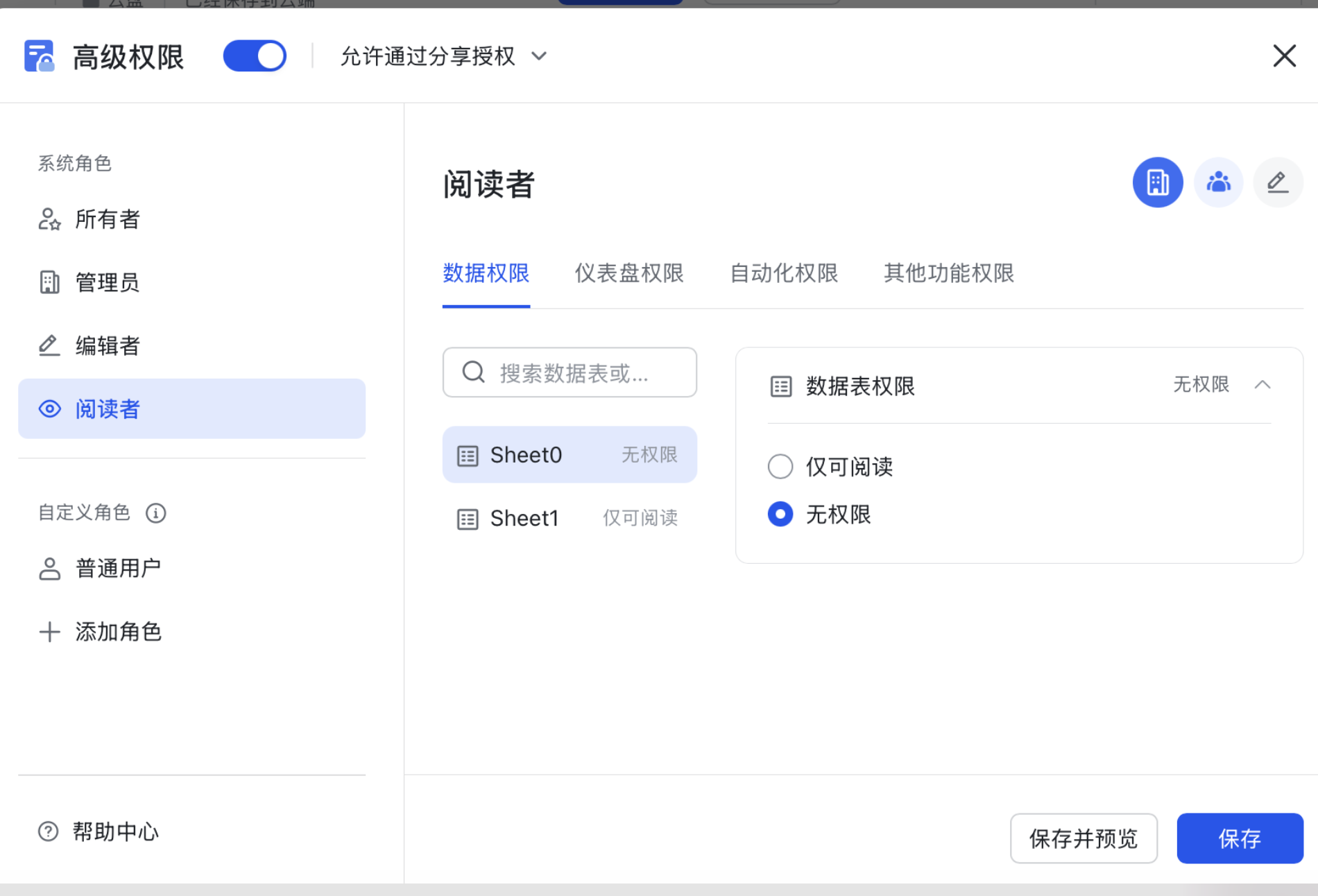Select the 无权限 radio option
The image size is (1318, 896).
coord(780,514)
